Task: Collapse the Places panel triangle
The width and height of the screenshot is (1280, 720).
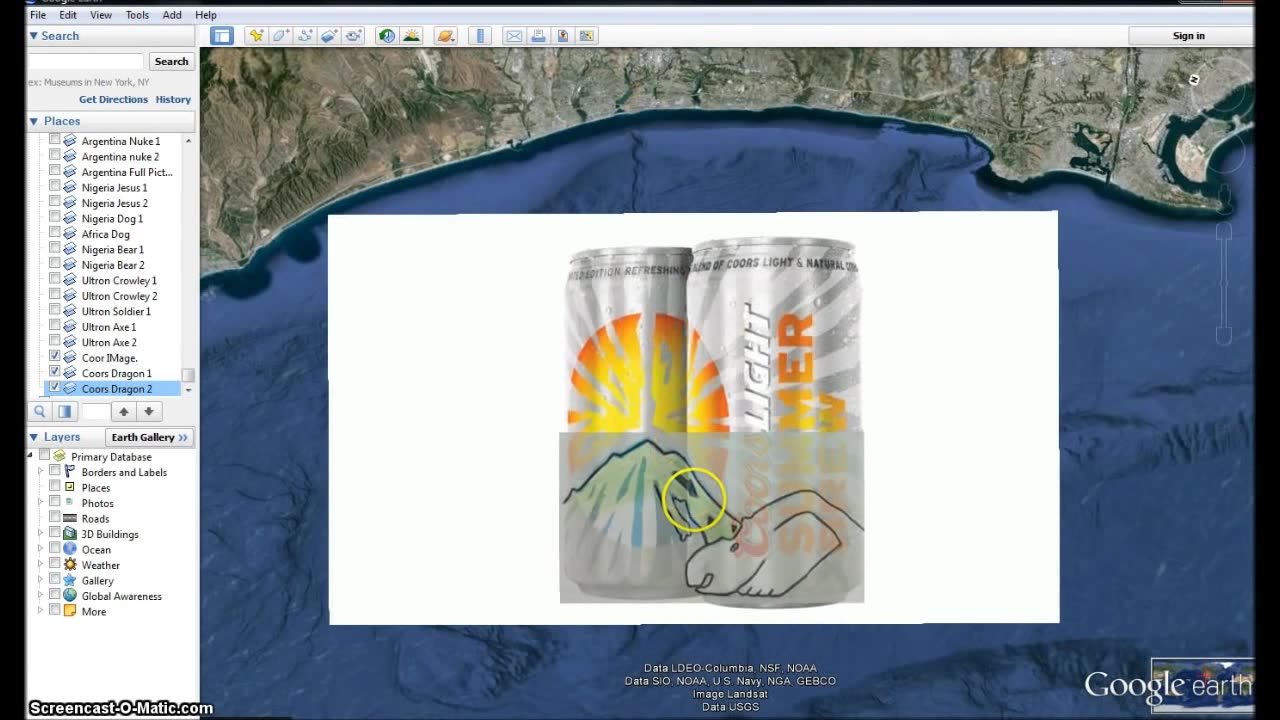Action: click(34, 121)
